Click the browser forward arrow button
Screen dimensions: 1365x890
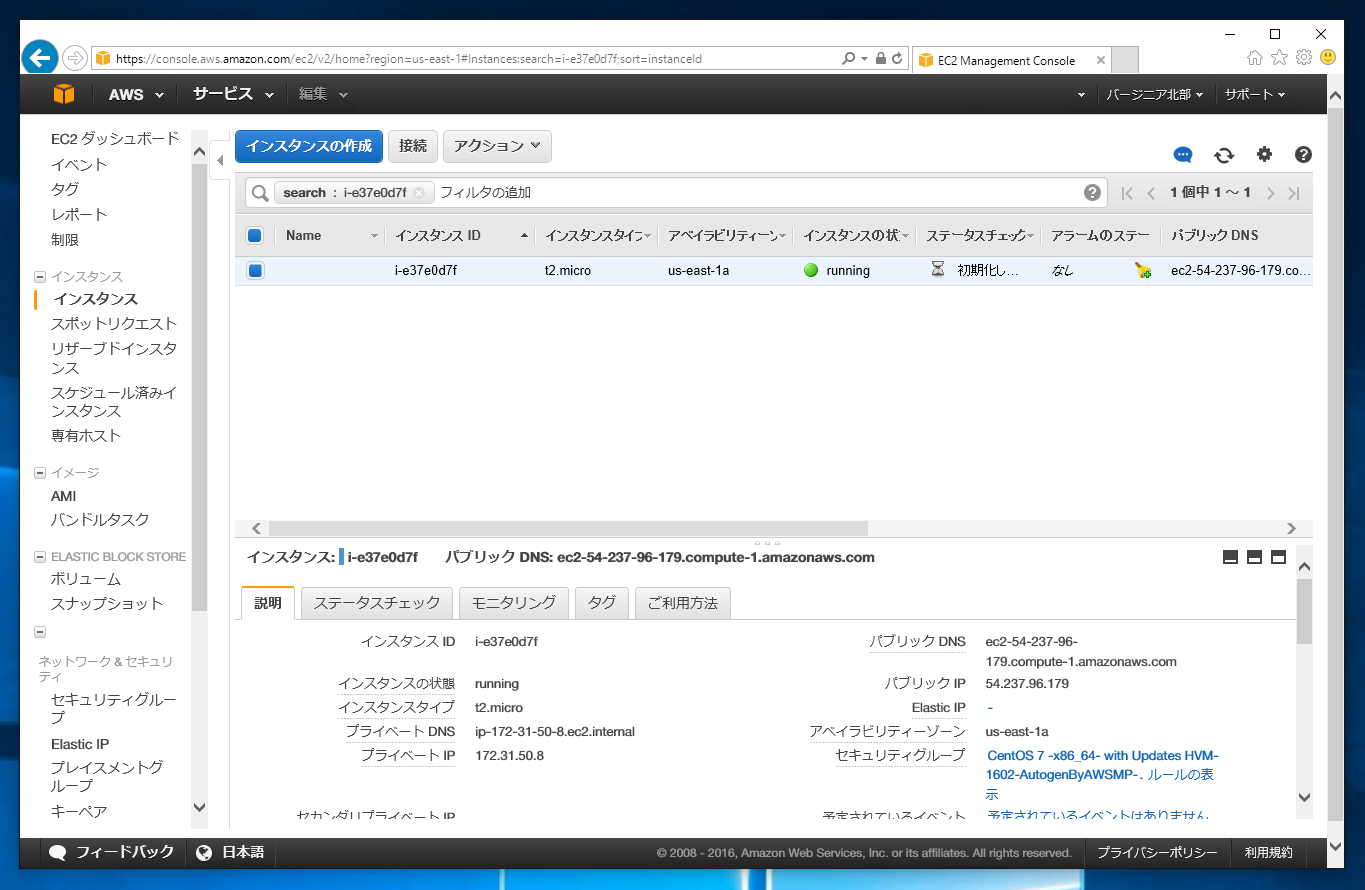pyautogui.click(x=75, y=58)
